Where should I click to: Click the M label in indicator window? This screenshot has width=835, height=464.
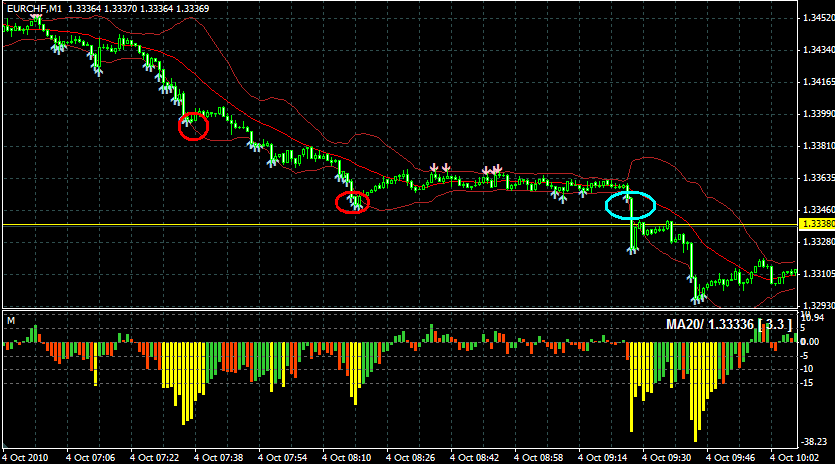(x=11, y=320)
